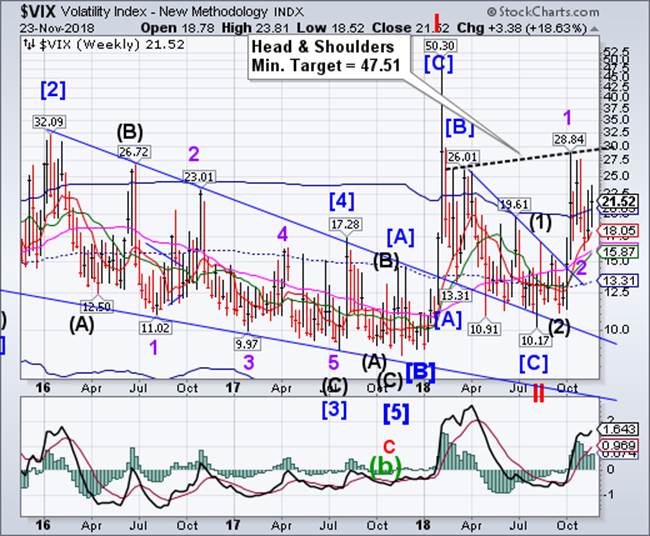The image size is (650, 536).
Task: Click the 15.87 moving average axis tag
Action: (x=618, y=252)
